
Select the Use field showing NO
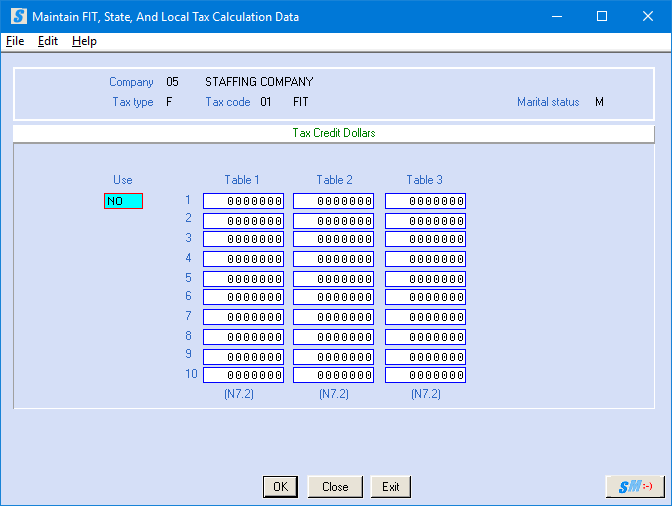[123, 201]
